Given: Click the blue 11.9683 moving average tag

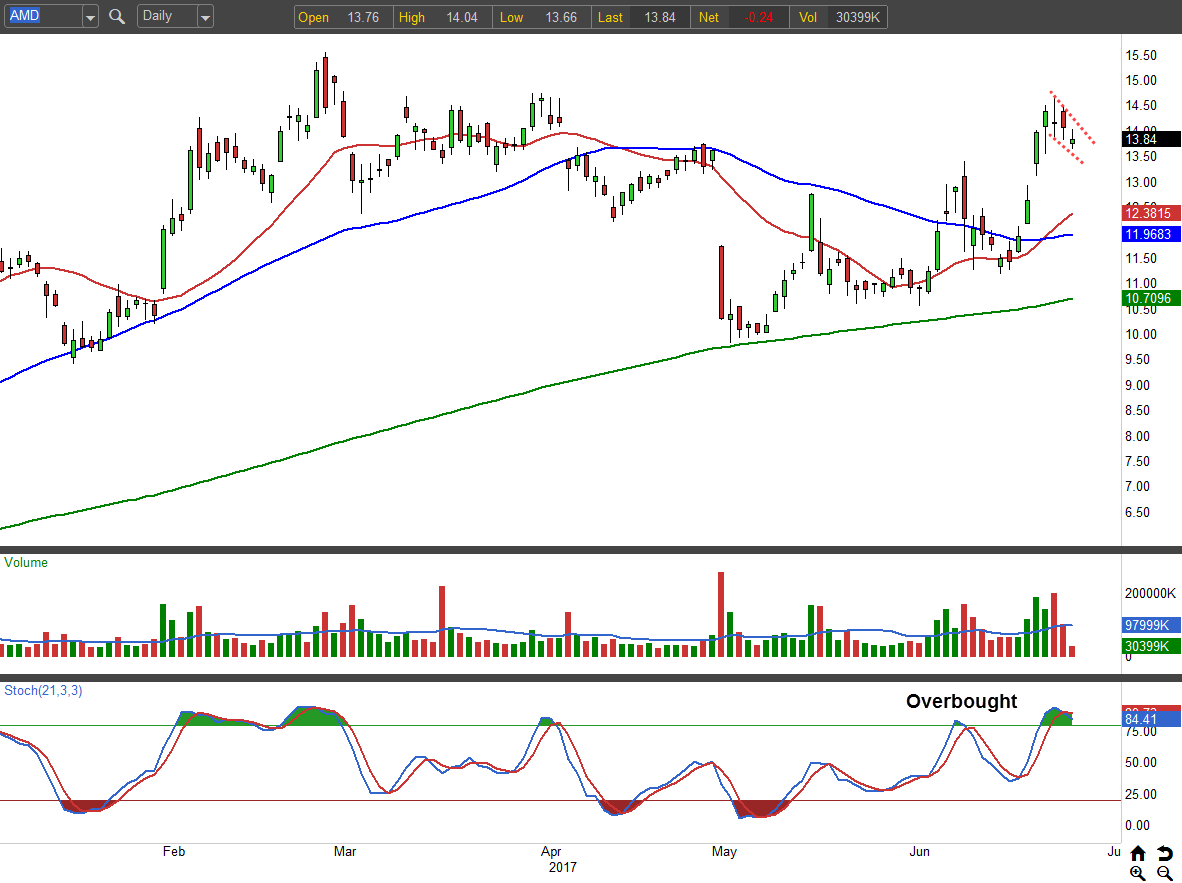Looking at the screenshot, I should point(1151,234).
